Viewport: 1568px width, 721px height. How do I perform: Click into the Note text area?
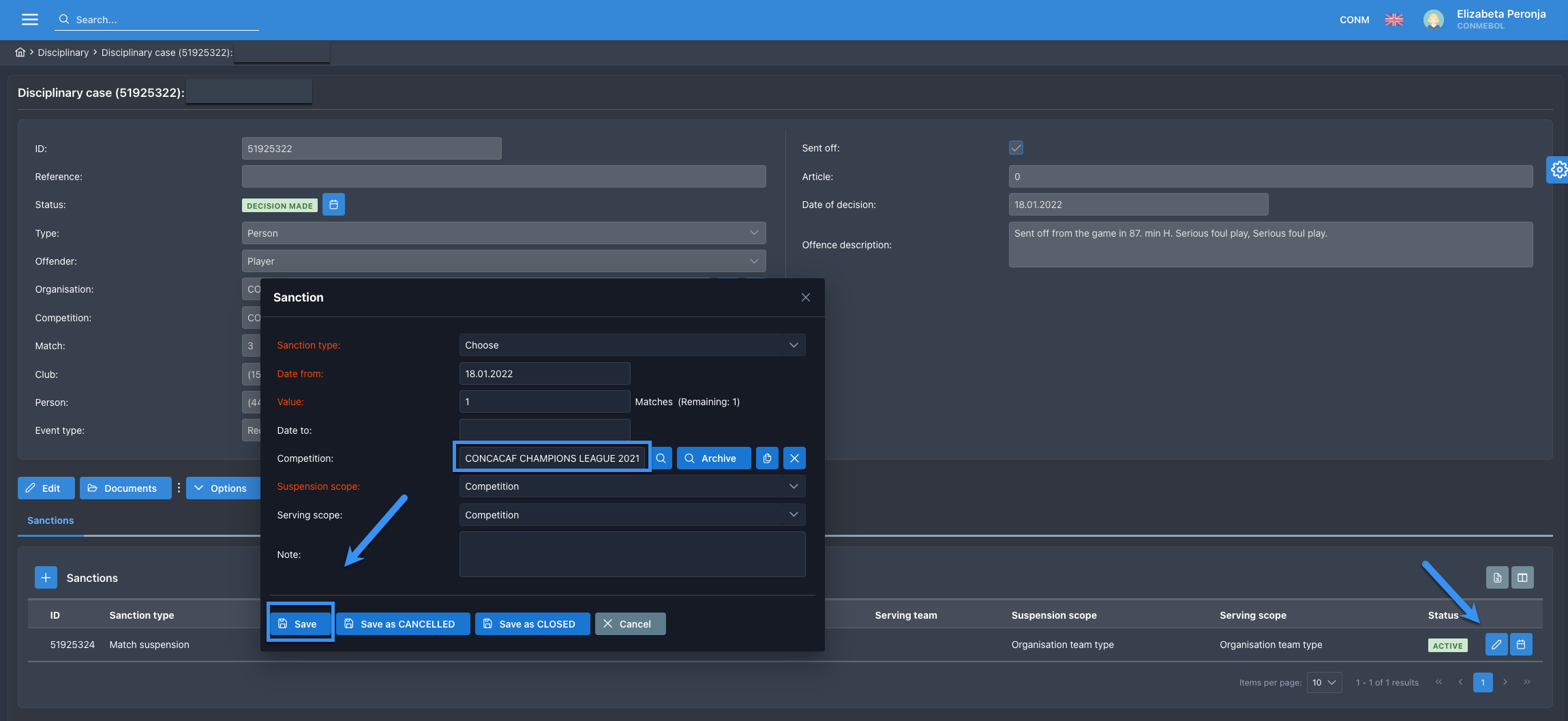coord(631,555)
